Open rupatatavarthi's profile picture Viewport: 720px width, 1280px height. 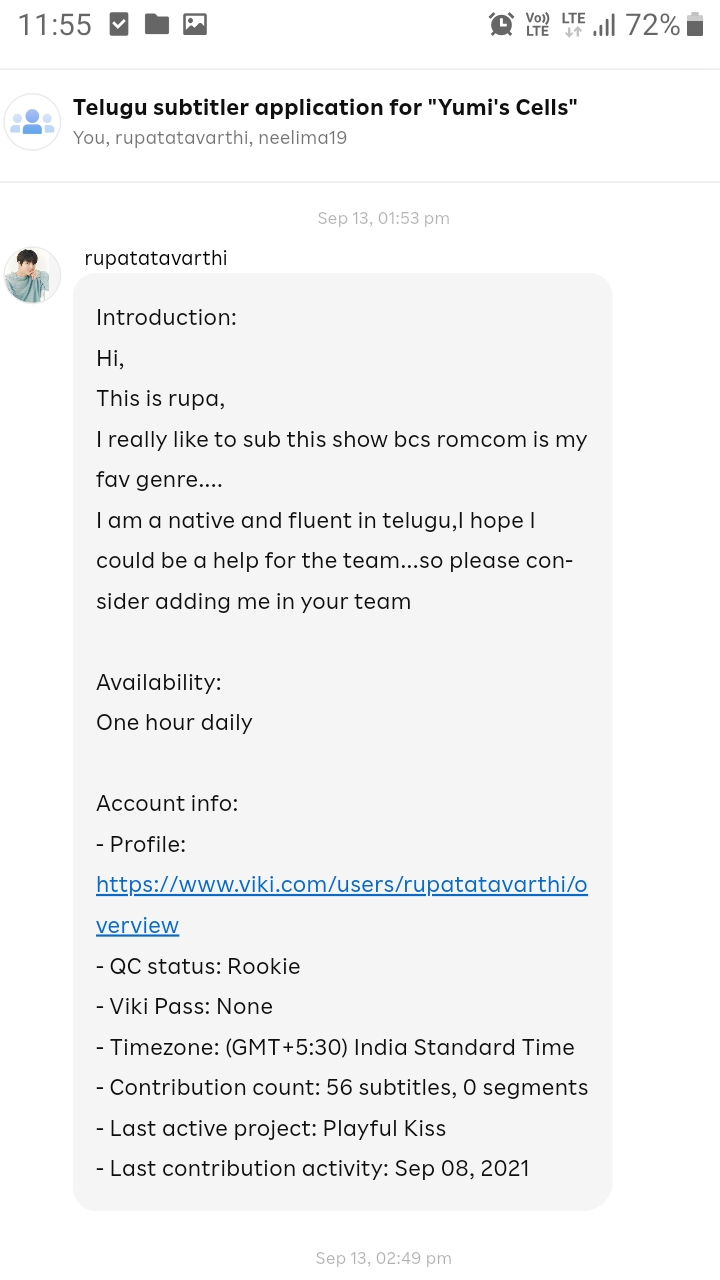32,275
